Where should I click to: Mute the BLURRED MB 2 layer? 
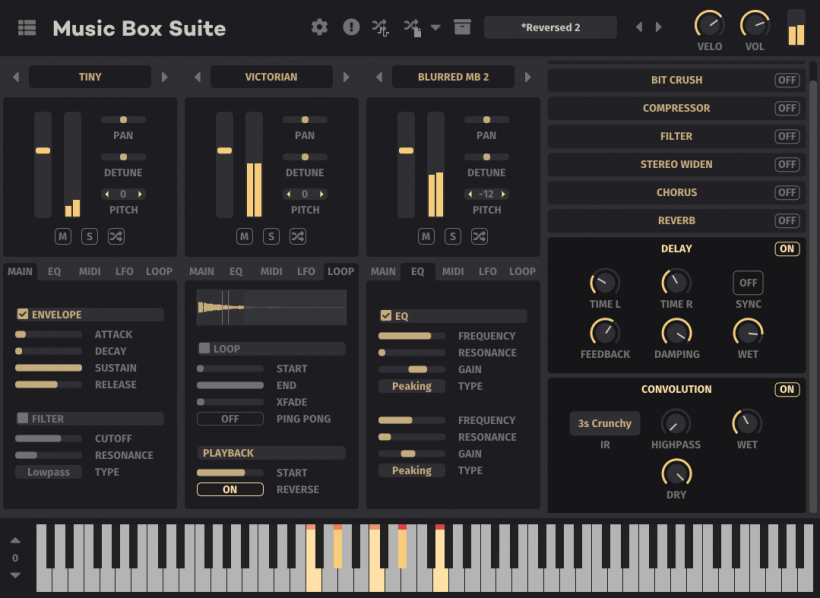click(426, 236)
